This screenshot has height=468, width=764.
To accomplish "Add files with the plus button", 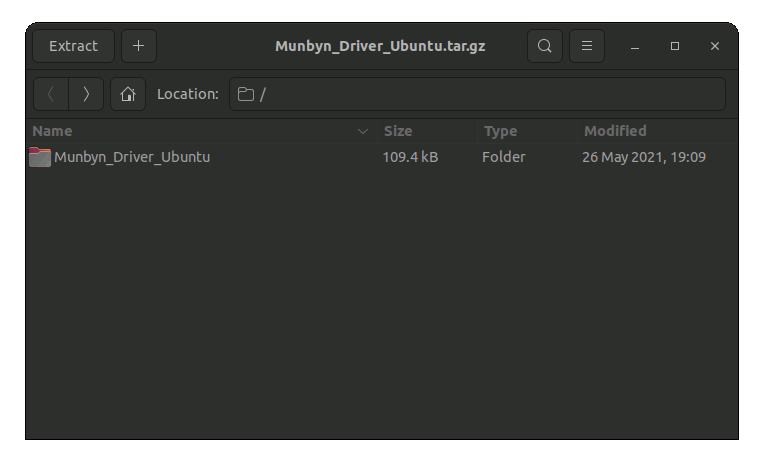I will (139, 46).
